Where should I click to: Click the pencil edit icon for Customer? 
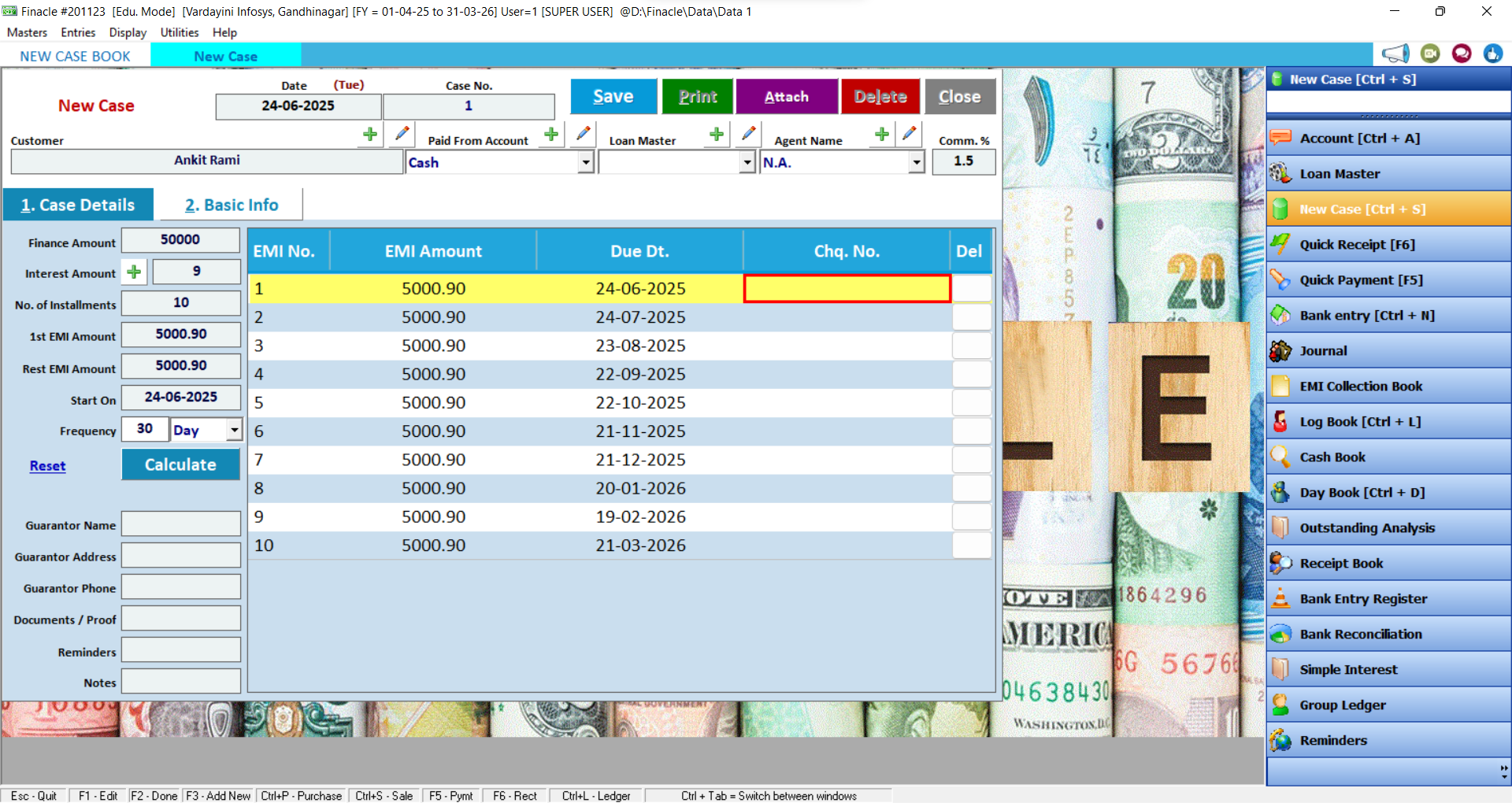click(x=402, y=135)
